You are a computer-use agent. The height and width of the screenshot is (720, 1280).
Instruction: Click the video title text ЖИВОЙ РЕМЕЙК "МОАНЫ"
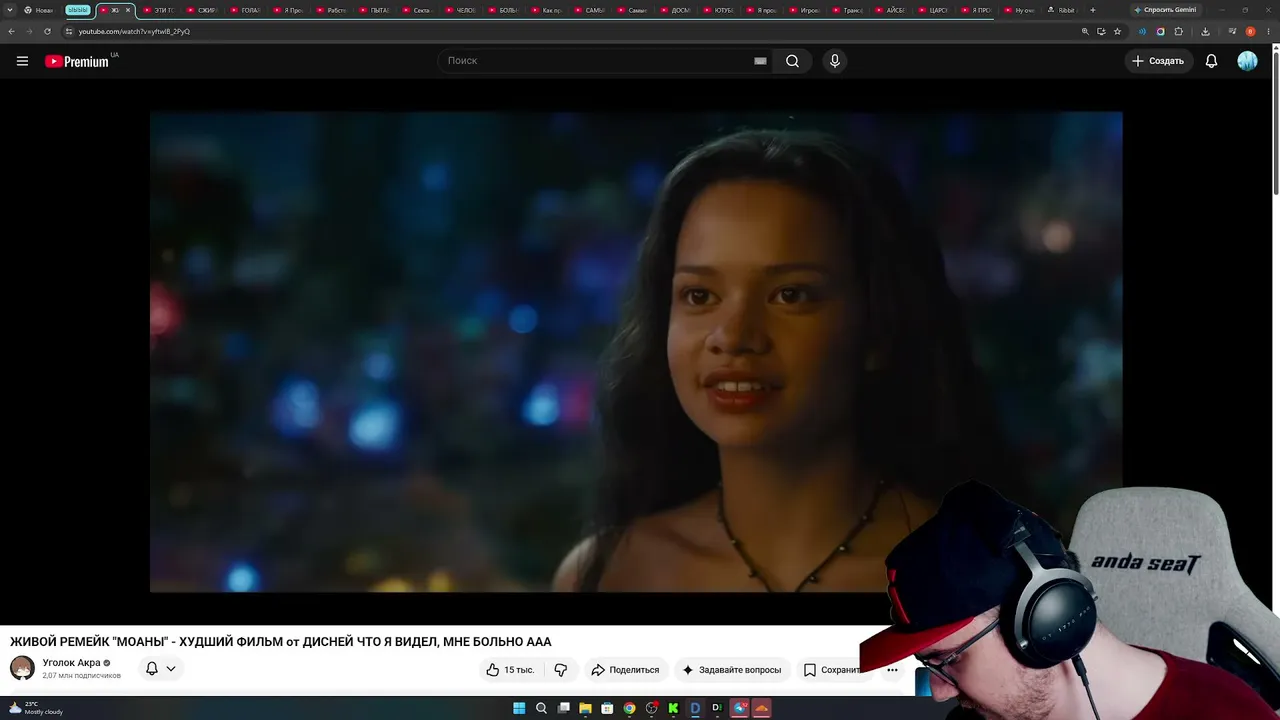pyautogui.click(x=280, y=642)
